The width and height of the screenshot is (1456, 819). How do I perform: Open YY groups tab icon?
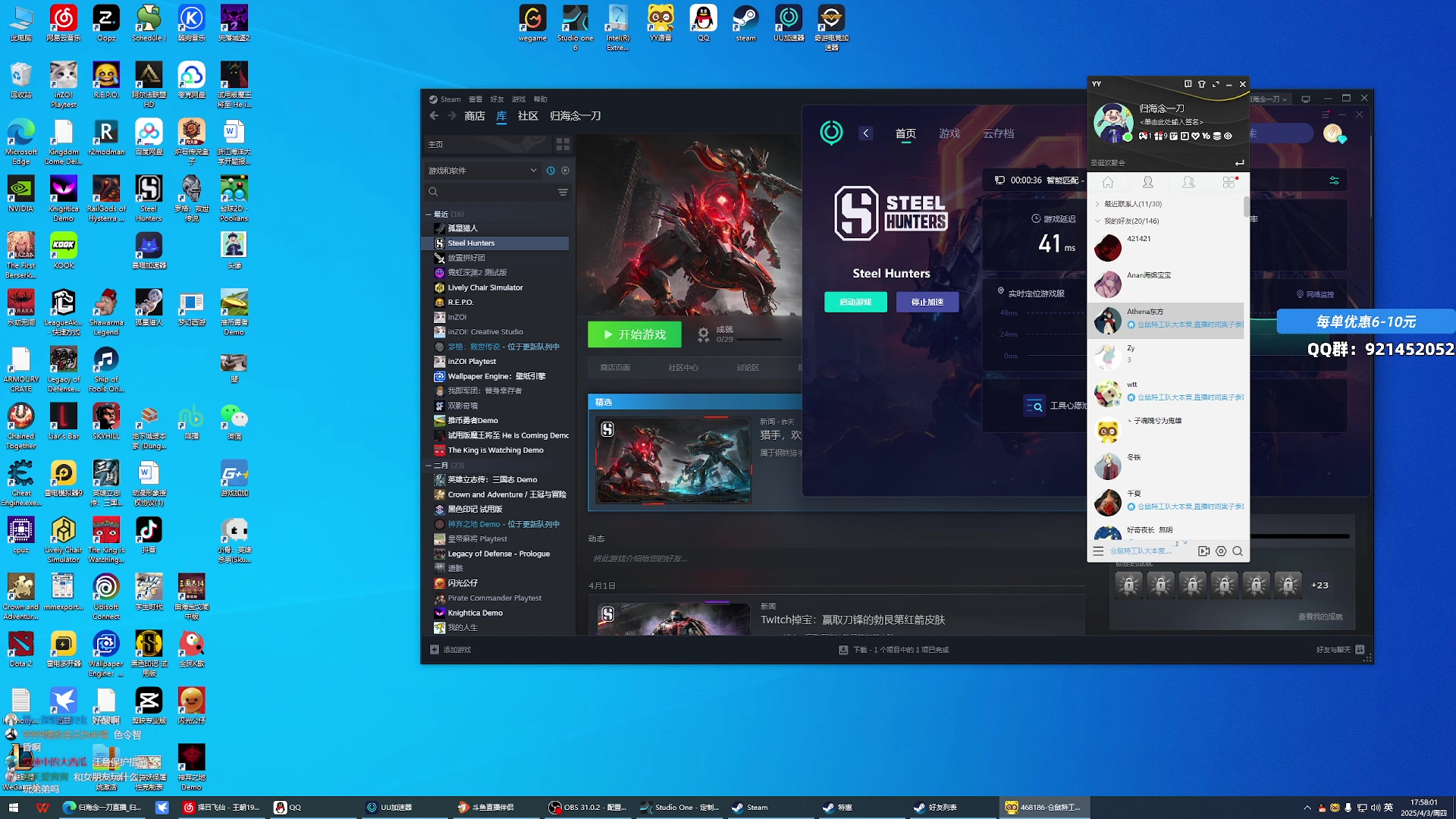click(1188, 182)
